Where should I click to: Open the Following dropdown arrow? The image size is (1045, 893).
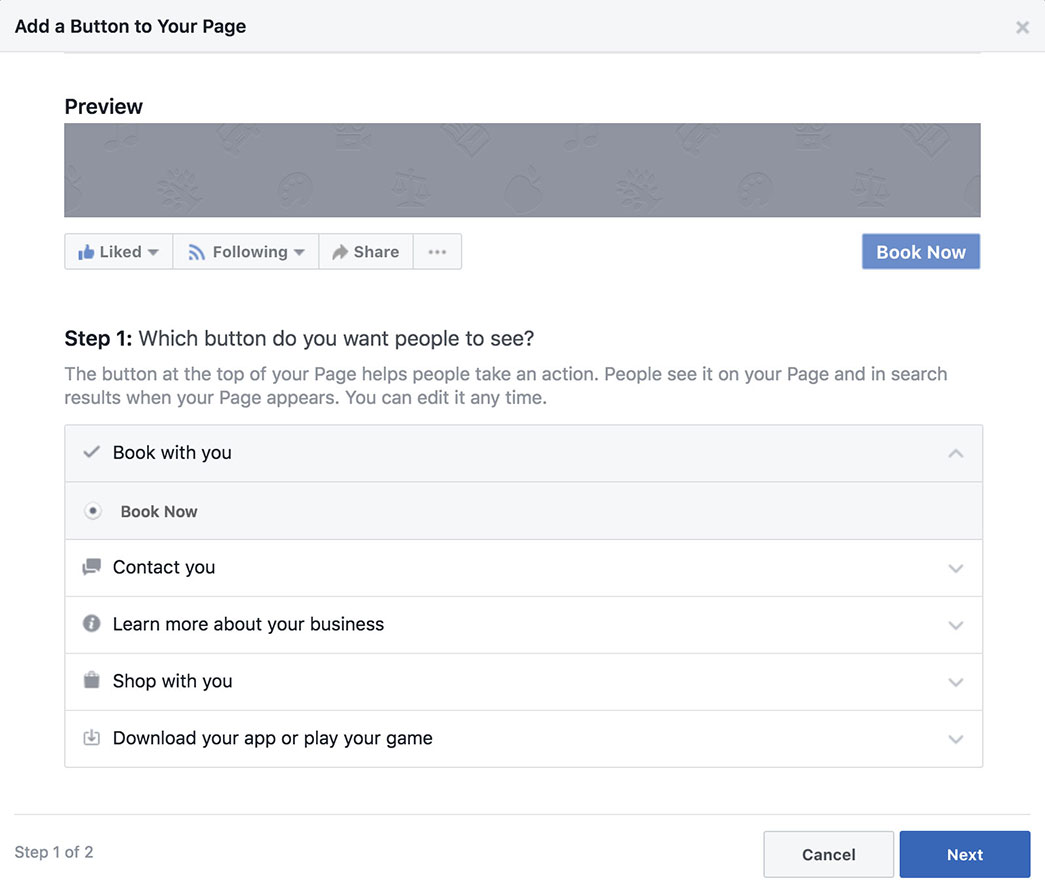click(x=299, y=252)
